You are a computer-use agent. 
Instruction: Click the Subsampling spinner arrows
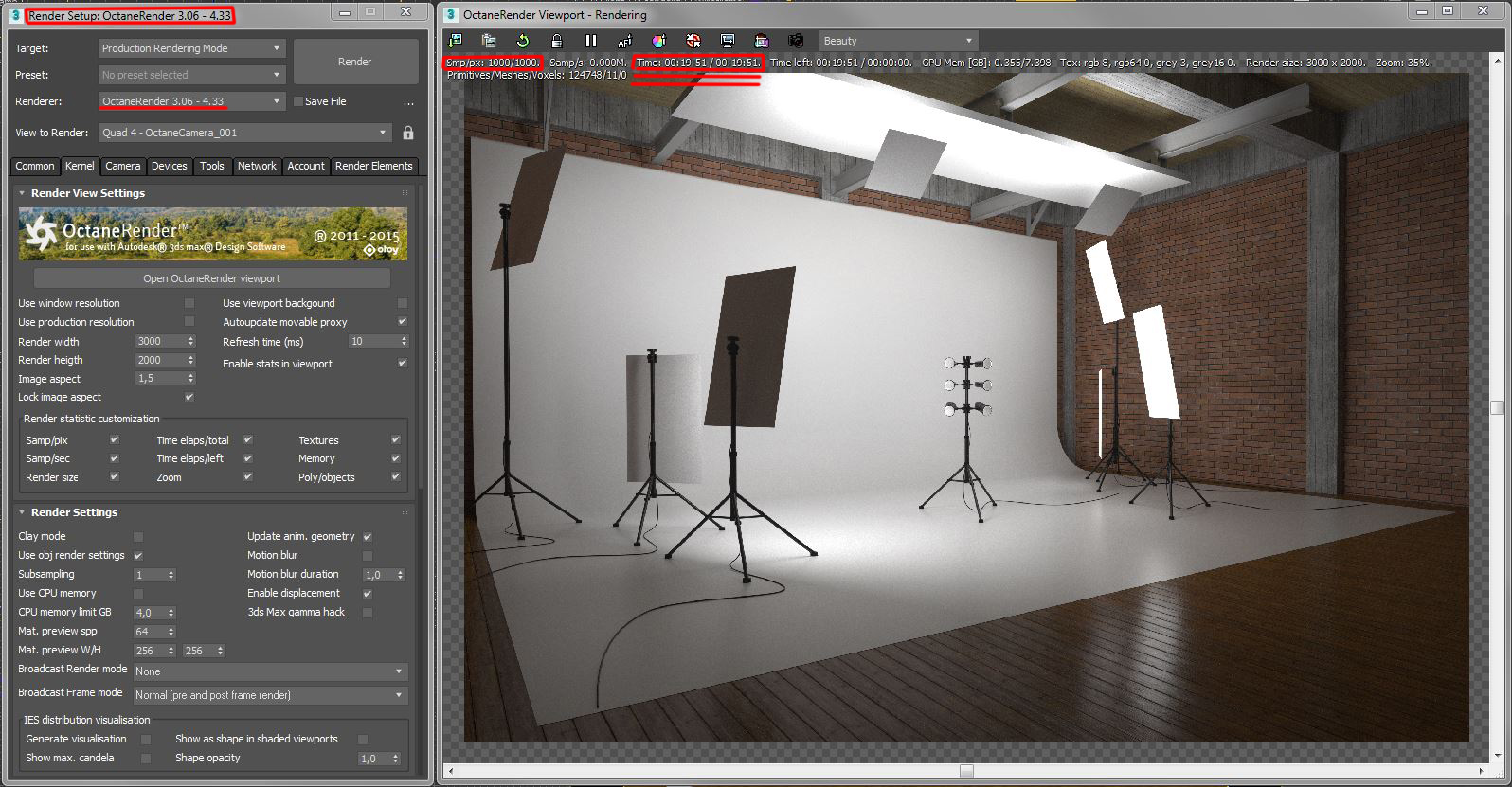tap(171, 575)
